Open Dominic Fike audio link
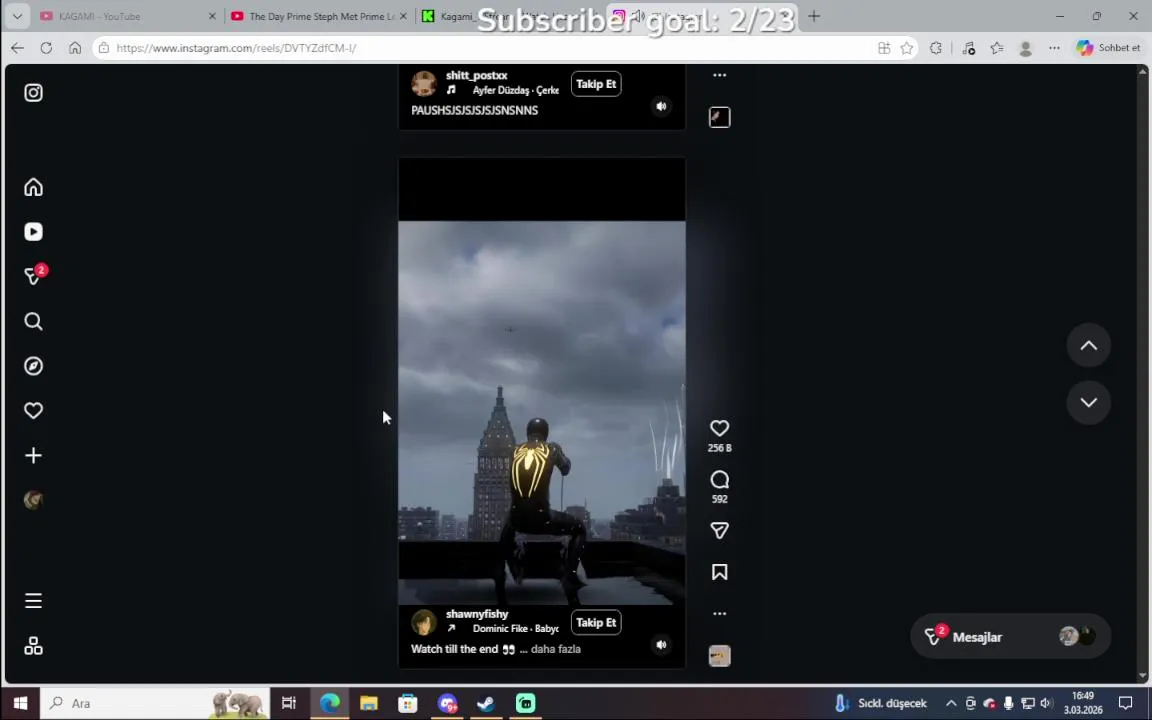 coord(515,628)
